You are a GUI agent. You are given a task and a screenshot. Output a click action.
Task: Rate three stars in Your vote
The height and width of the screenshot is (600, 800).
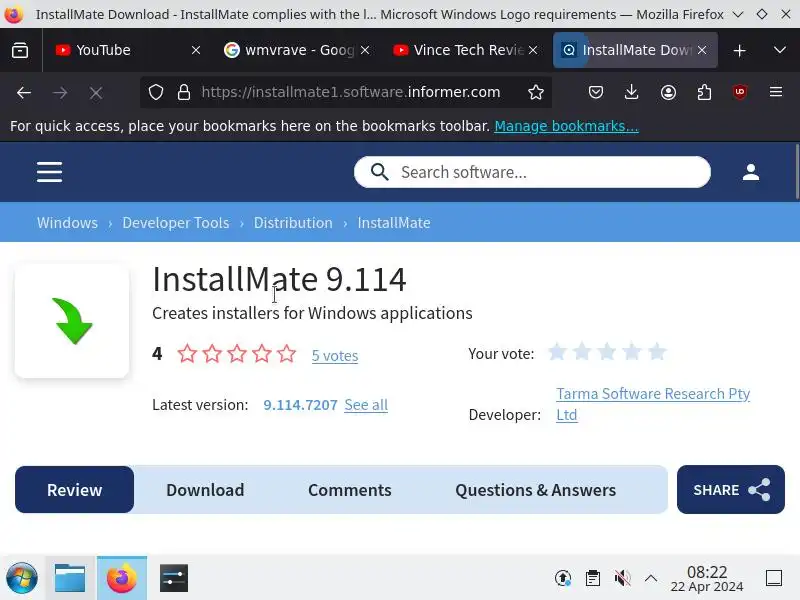tap(607, 352)
